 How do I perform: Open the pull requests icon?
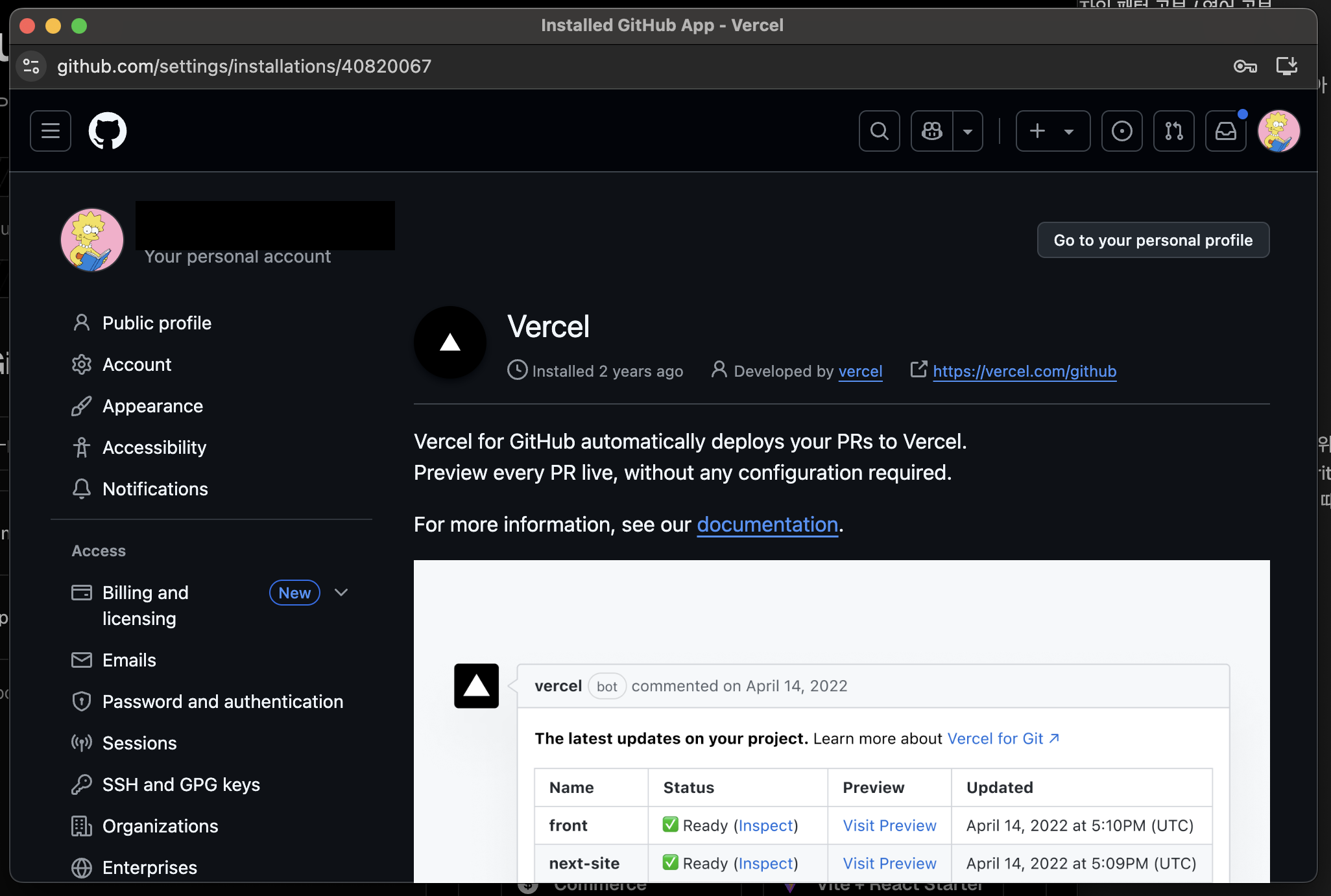[1173, 131]
